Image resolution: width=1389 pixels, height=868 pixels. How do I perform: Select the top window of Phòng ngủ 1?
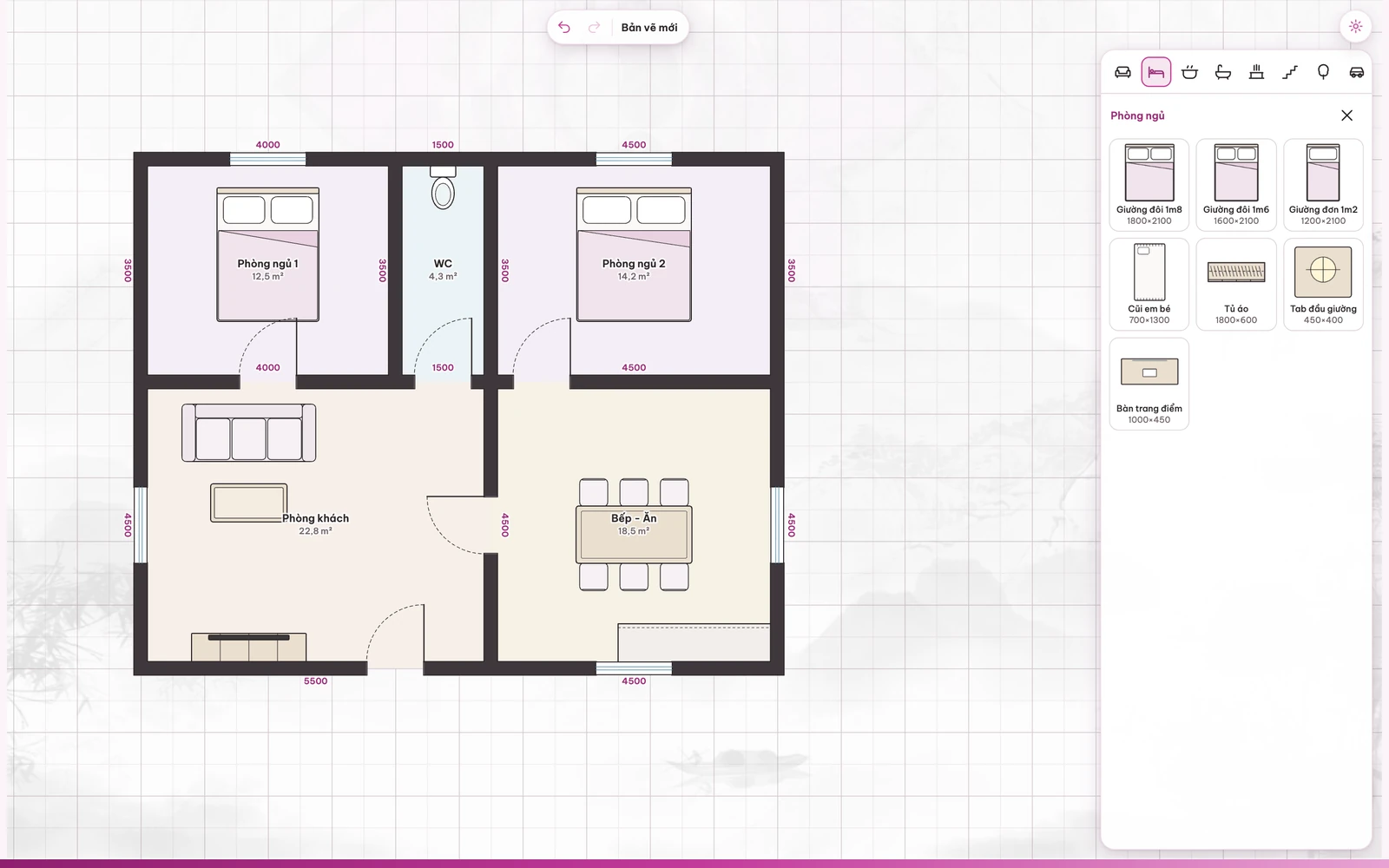(x=267, y=159)
